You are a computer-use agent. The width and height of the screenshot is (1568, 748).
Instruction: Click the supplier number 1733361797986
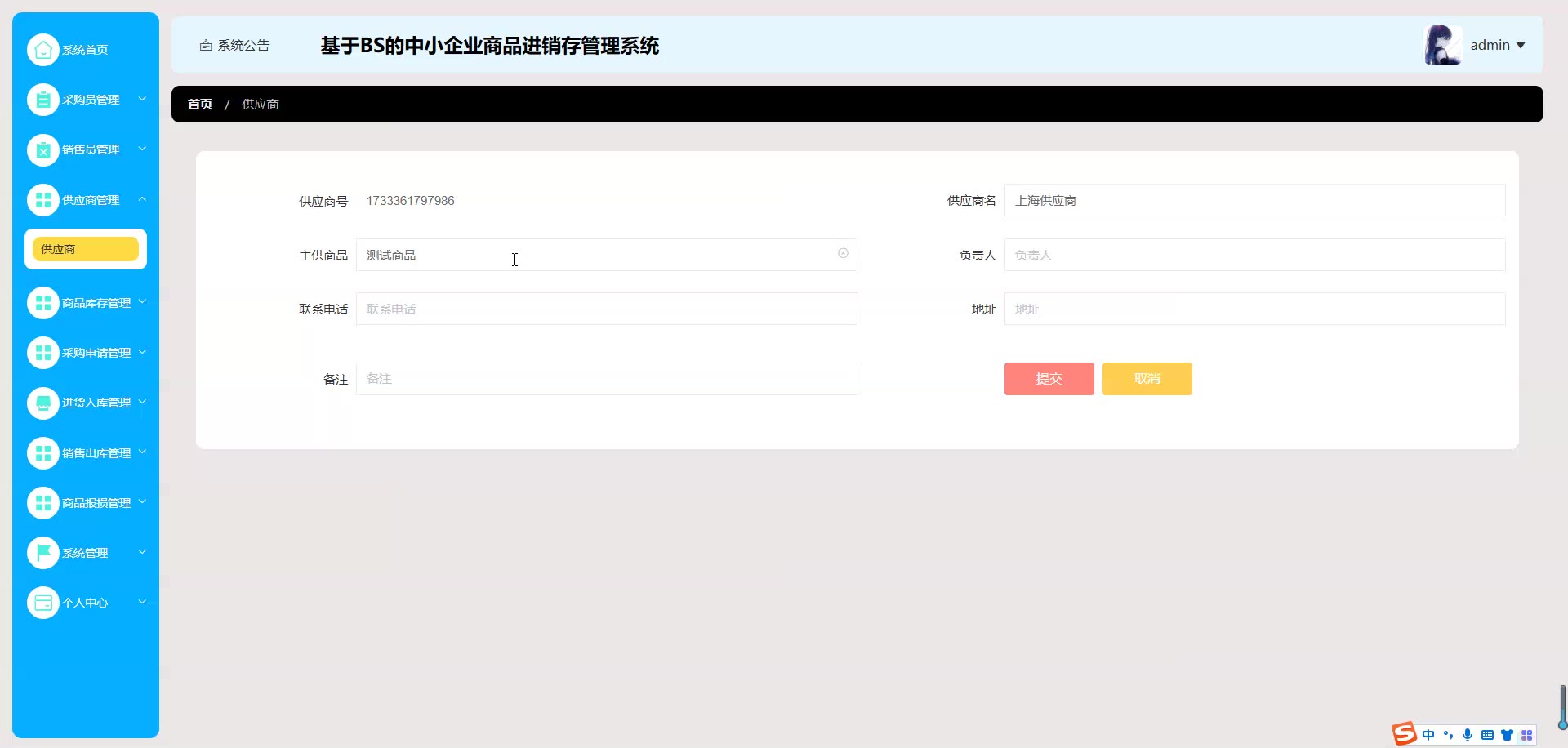411,201
